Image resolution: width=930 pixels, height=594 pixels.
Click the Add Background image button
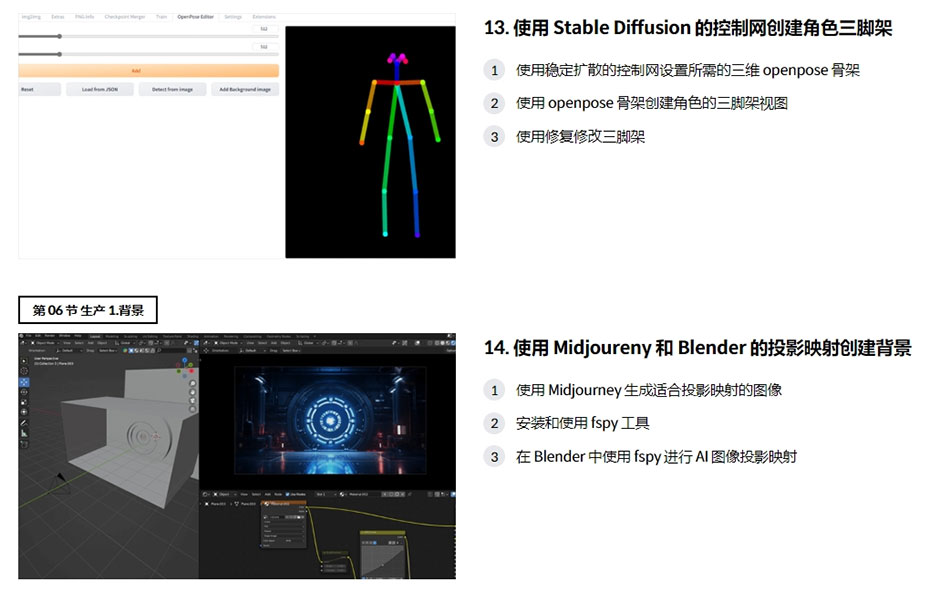click(x=245, y=90)
